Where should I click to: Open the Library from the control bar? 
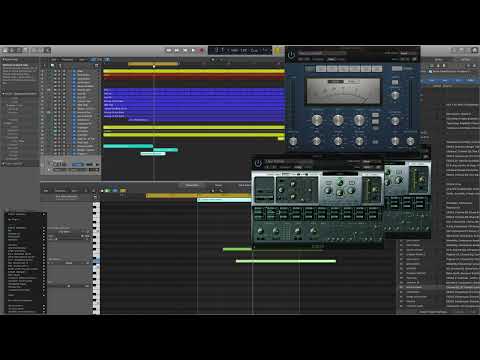click(5, 50)
